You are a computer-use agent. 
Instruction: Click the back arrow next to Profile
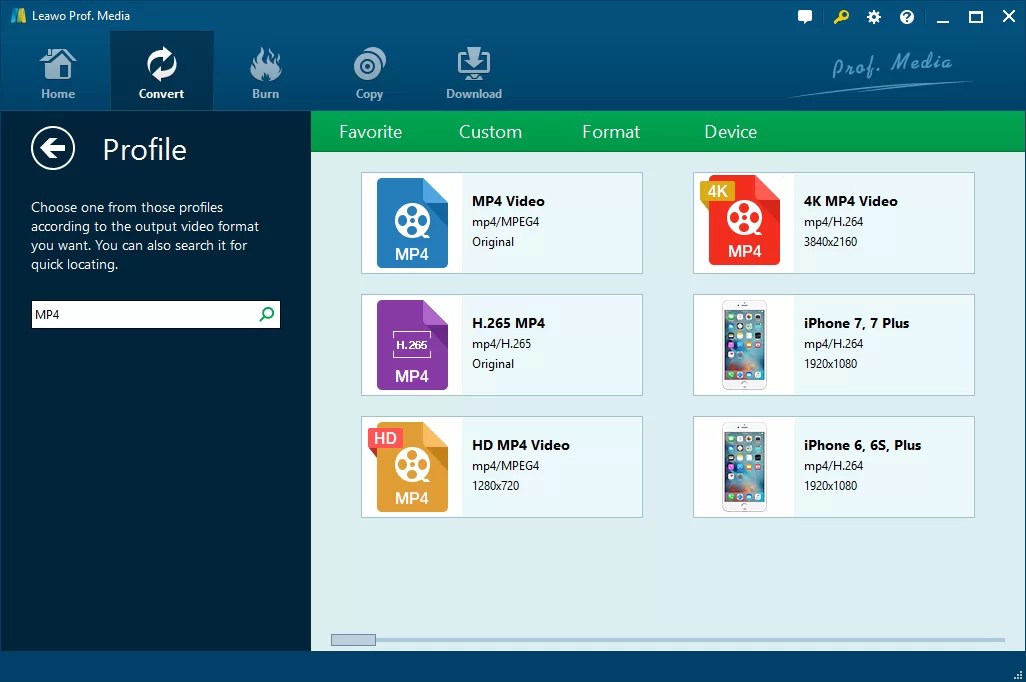coord(53,148)
